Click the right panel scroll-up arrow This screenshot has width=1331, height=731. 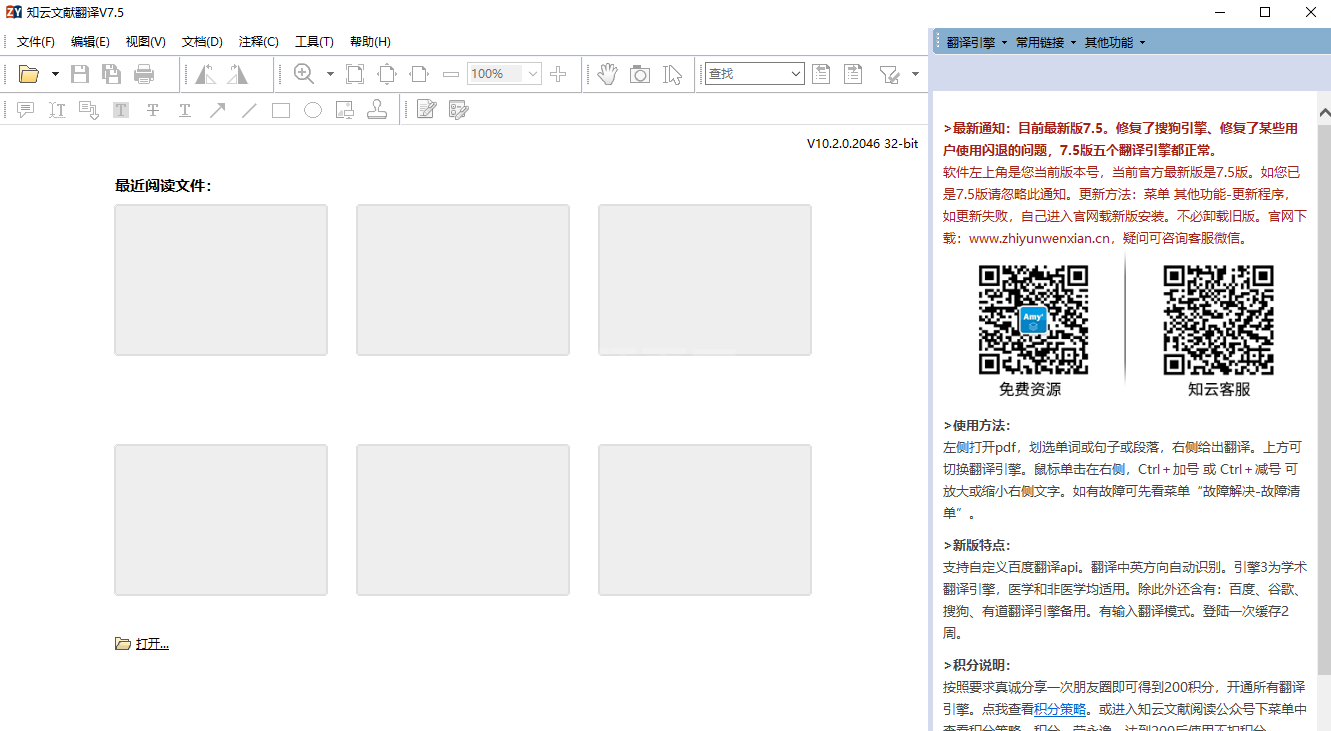[x=1324, y=111]
